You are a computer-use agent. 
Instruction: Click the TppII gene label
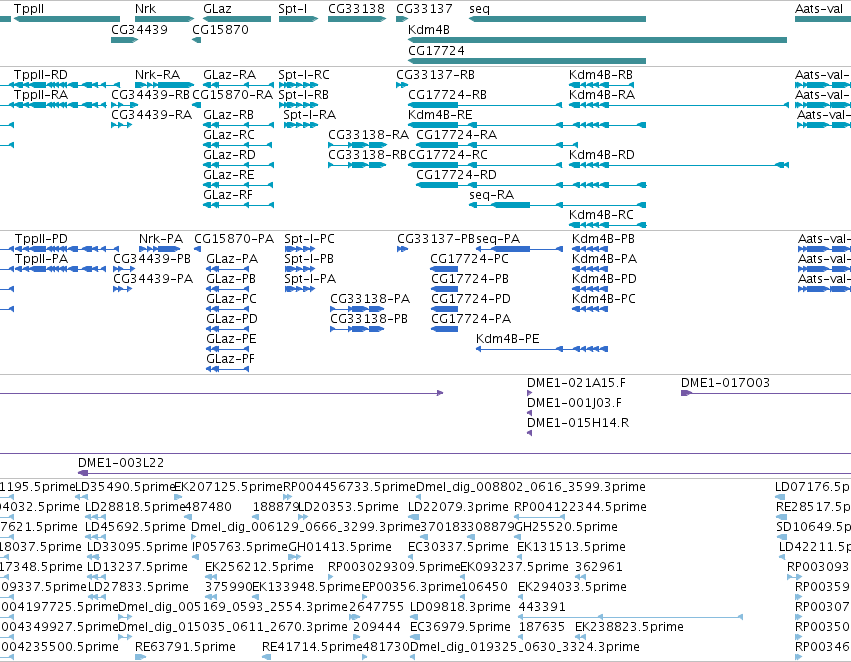[29, 9]
